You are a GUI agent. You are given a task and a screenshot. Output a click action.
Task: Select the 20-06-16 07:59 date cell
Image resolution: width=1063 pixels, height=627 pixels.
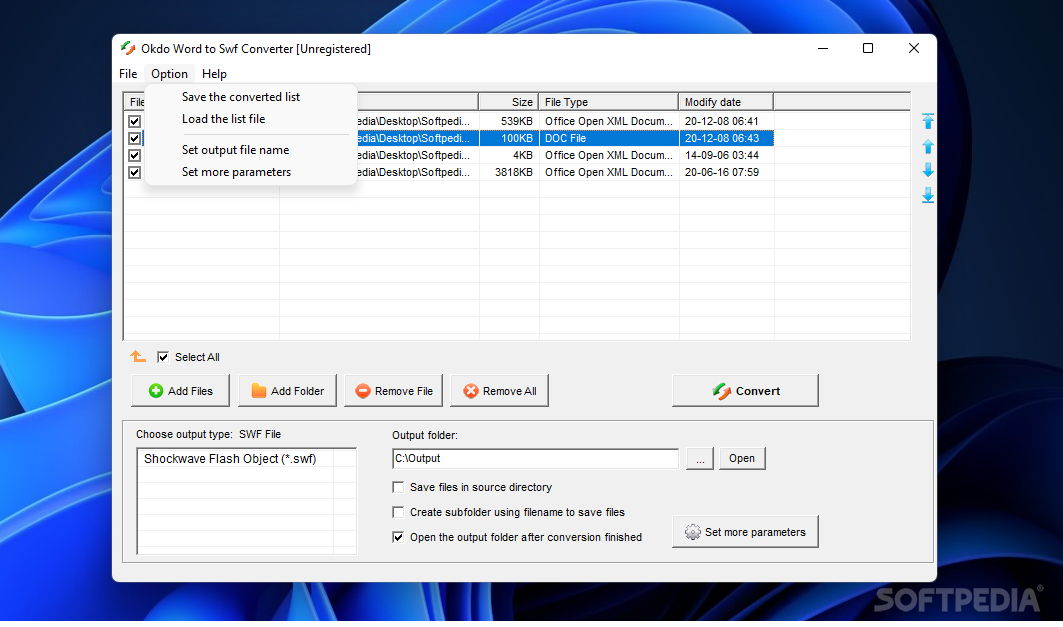727,172
